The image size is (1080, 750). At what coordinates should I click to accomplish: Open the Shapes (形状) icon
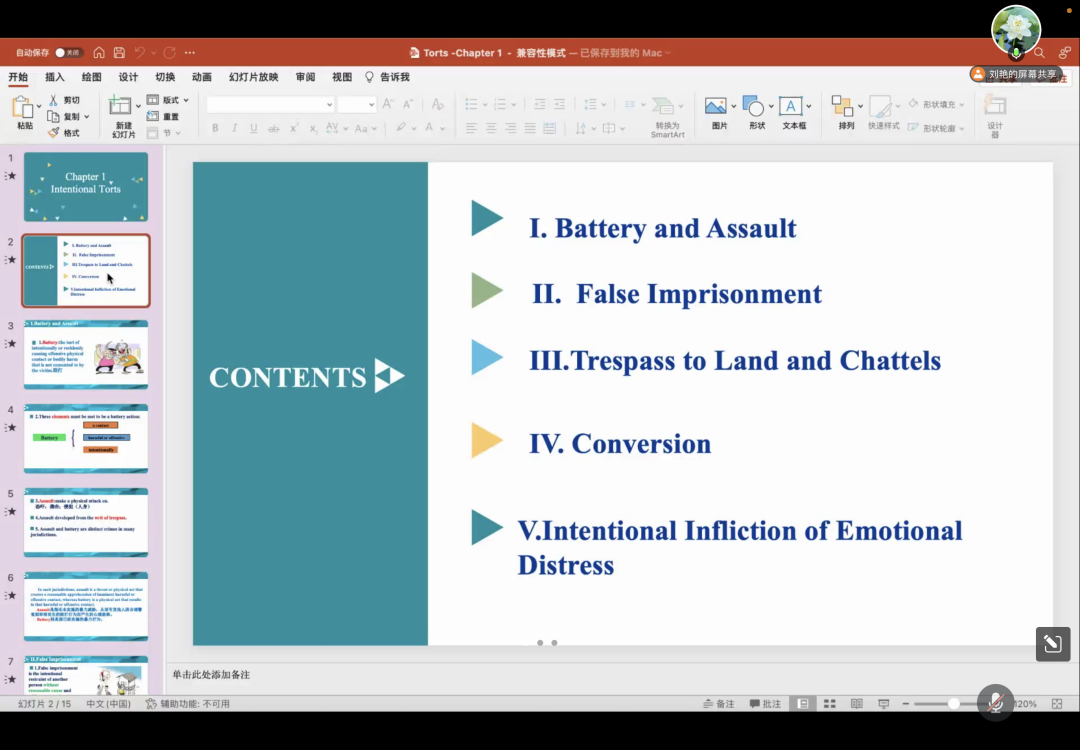pyautogui.click(x=755, y=107)
